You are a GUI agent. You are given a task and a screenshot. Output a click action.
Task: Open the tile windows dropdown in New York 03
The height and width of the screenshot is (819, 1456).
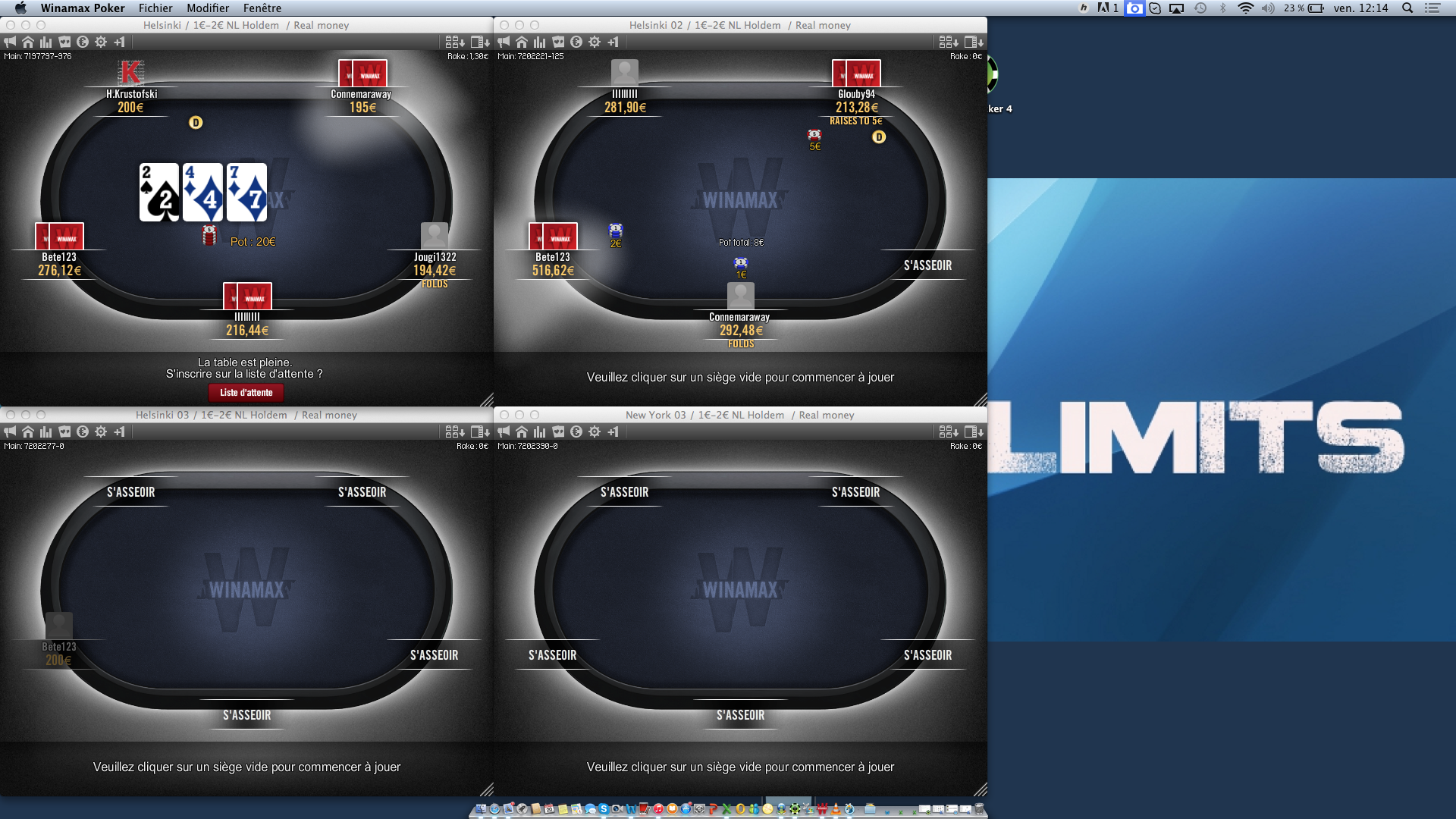pos(949,431)
